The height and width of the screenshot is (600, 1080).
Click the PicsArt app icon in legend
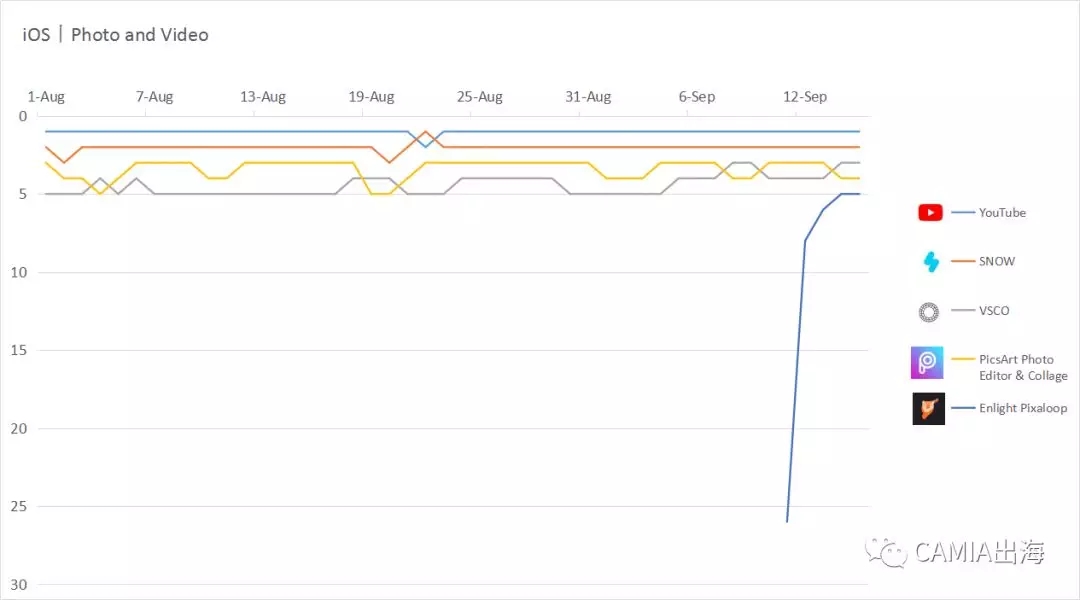[x=927, y=362]
